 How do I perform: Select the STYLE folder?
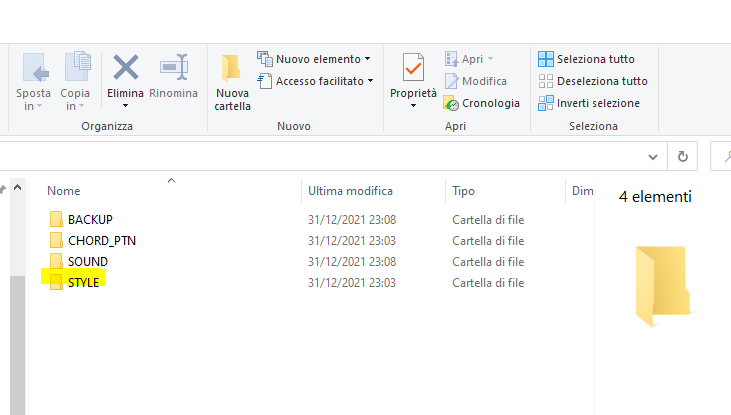(83, 283)
